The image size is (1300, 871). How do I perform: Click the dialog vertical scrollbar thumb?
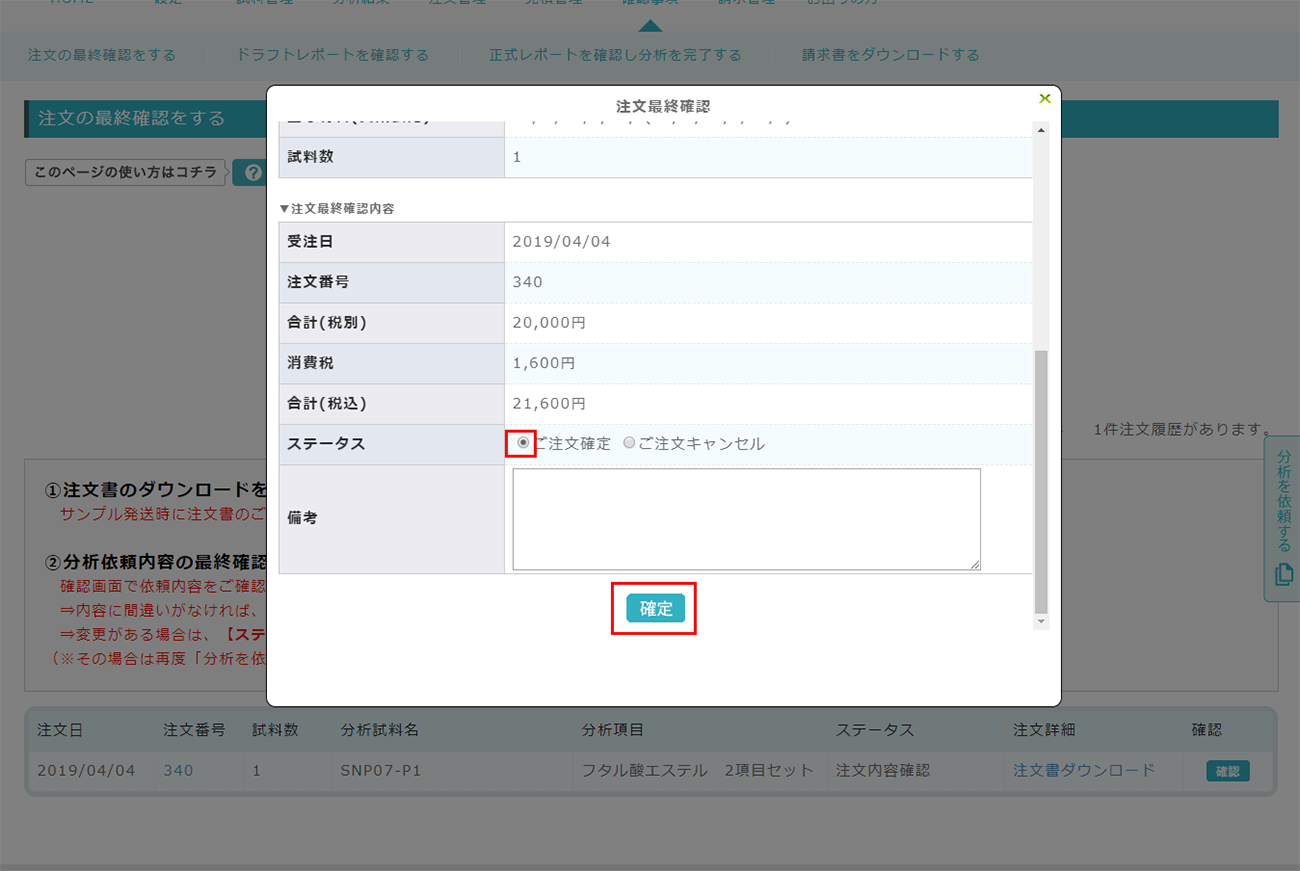tap(1041, 481)
